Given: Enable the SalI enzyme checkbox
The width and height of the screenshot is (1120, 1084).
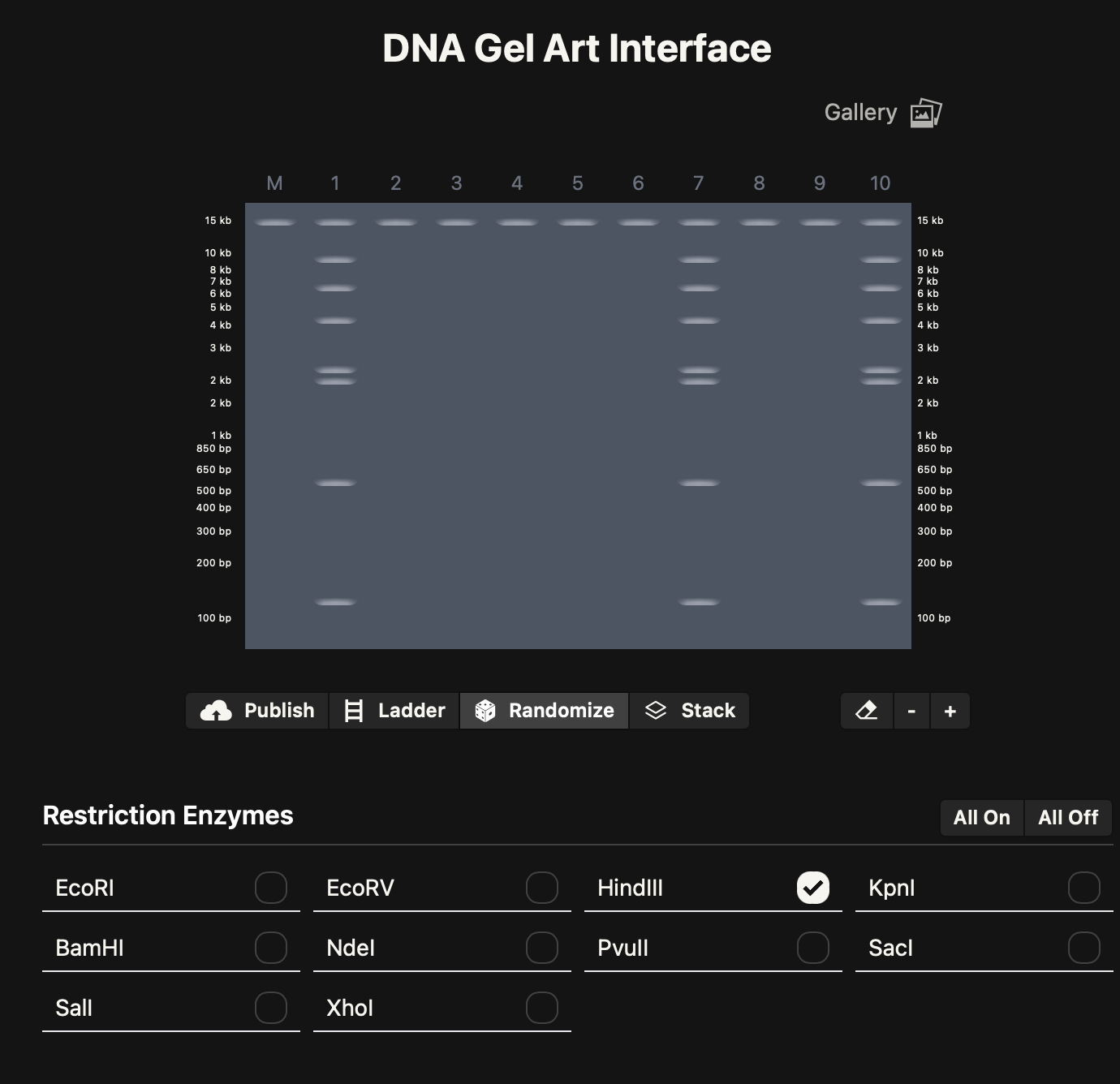Looking at the screenshot, I should pos(271,1008).
